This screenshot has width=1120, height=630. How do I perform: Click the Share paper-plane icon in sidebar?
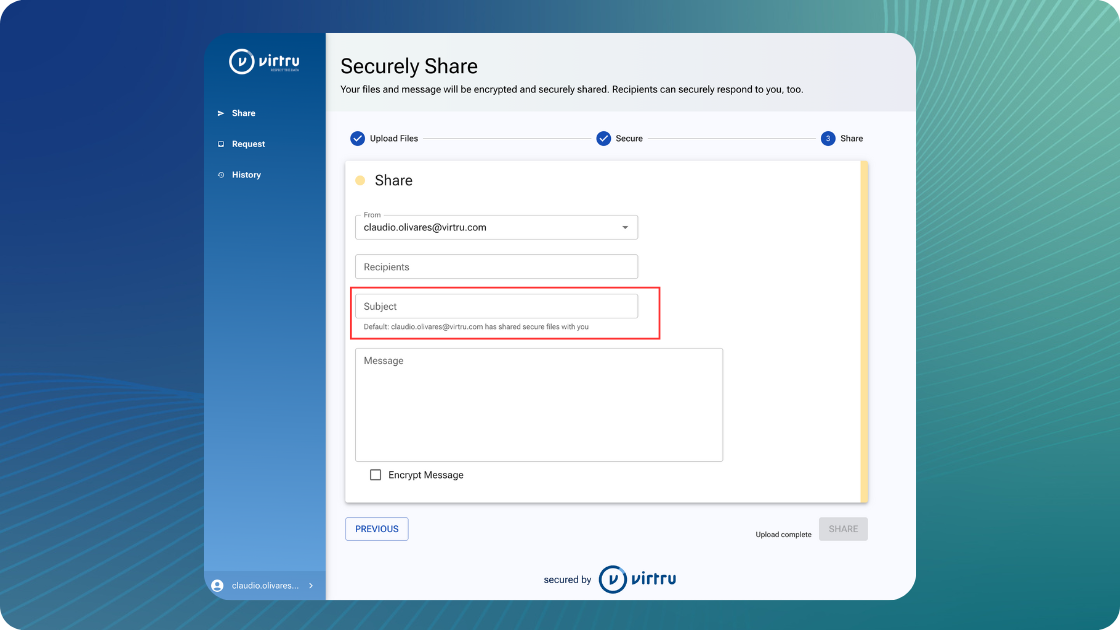[221, 113]
